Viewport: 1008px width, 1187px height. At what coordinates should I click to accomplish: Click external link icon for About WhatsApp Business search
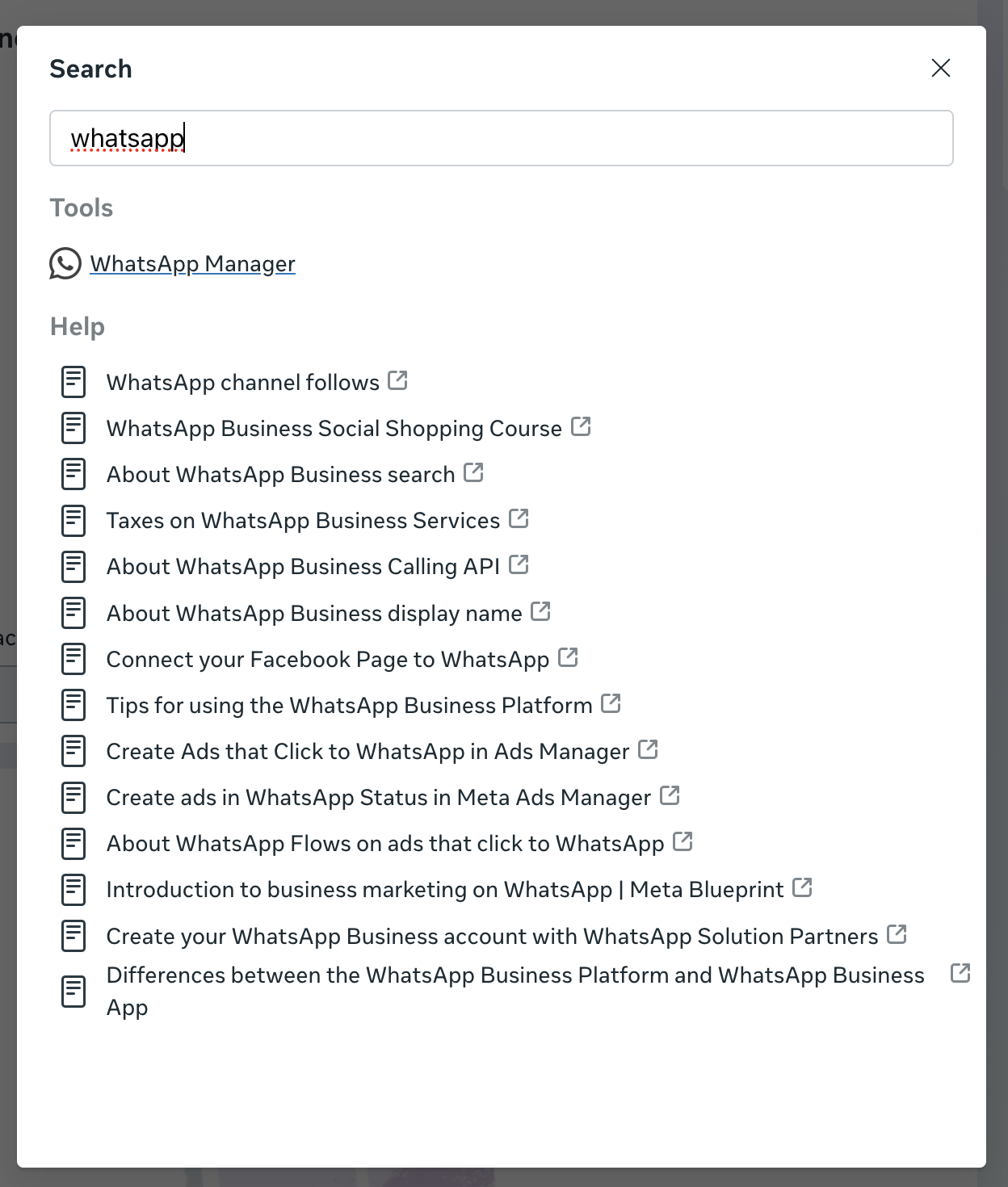(x=473, y=472)
